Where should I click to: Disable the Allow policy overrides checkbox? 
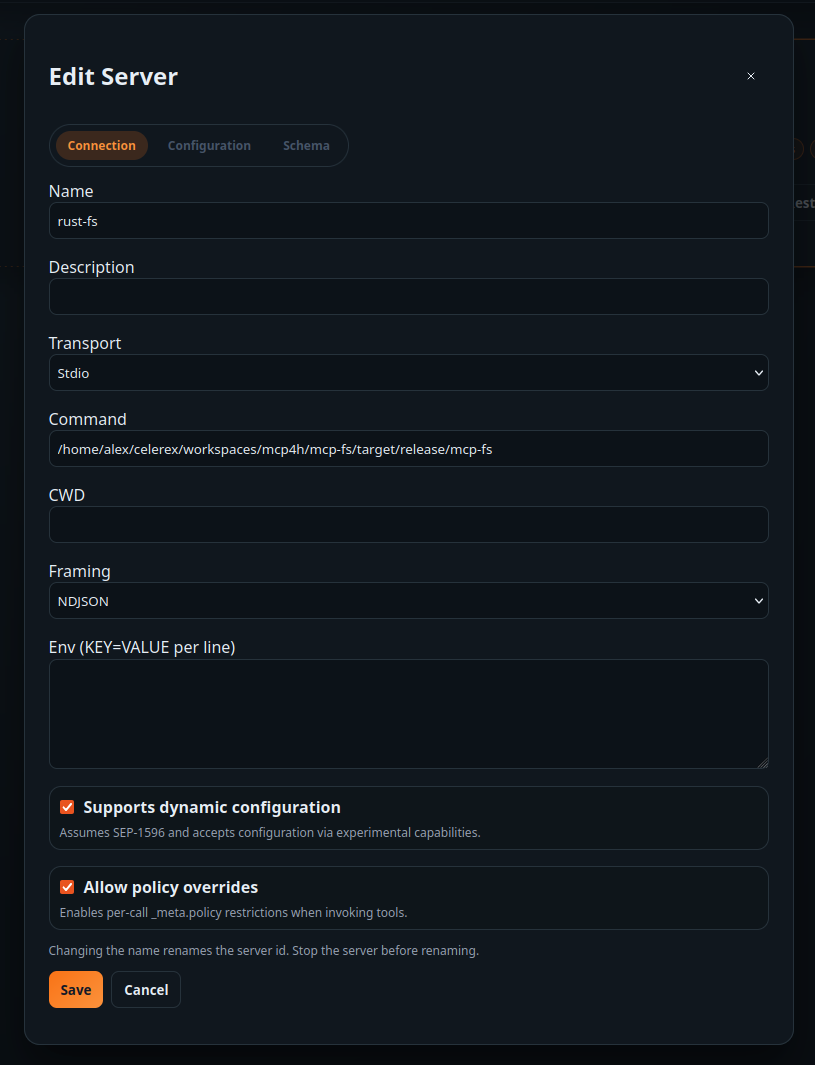[x=66, y=887]
